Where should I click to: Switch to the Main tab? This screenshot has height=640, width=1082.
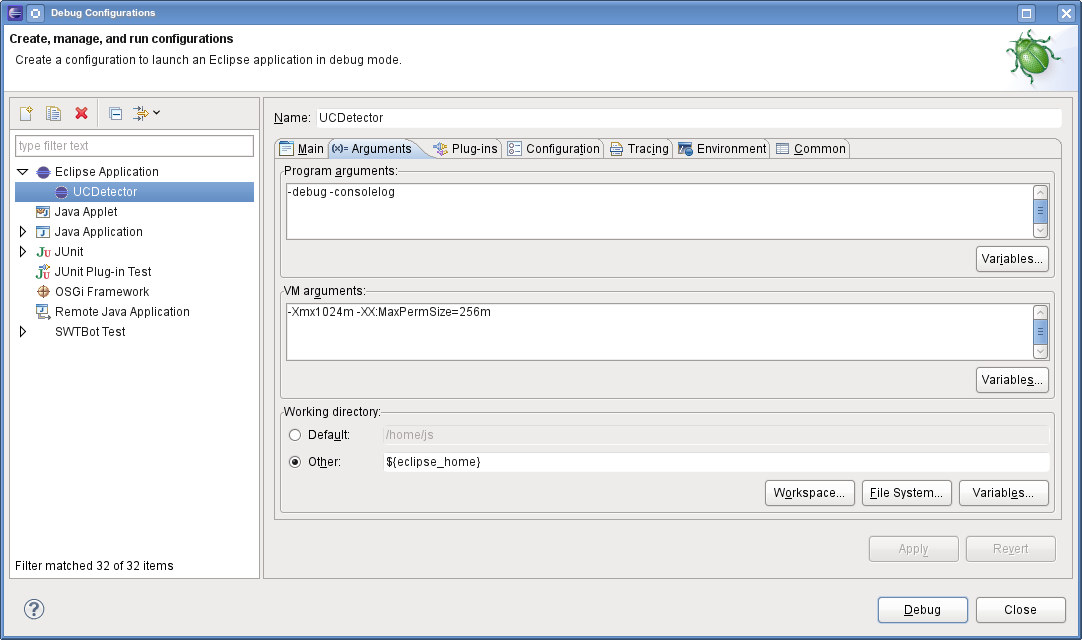pos(302,148)
